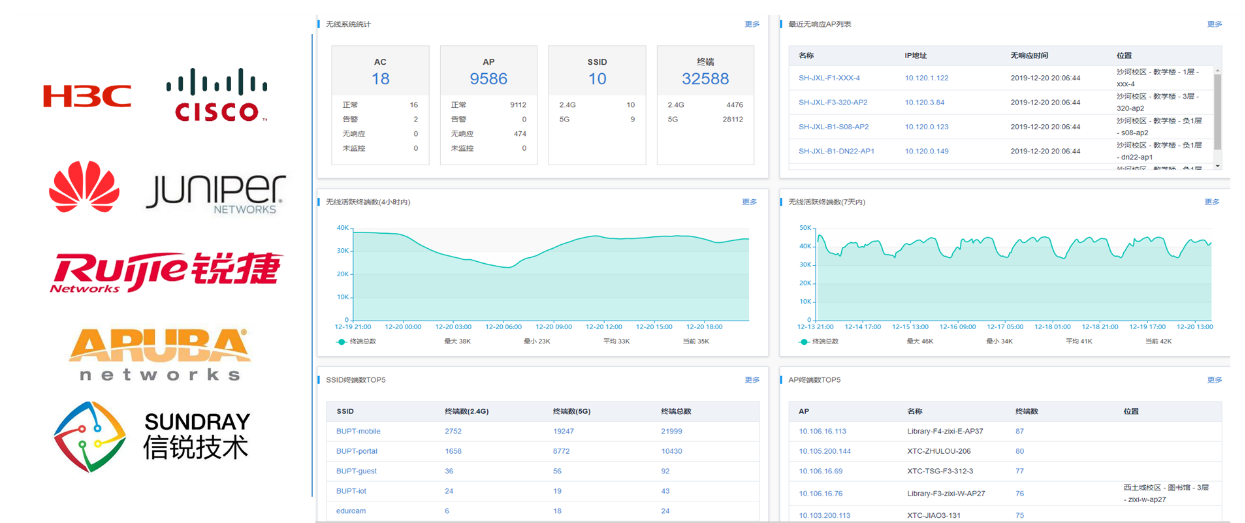Screen dimensions: 1245x523
Task: Open AP IP 10.106.16.69
Action: point(820,470)
